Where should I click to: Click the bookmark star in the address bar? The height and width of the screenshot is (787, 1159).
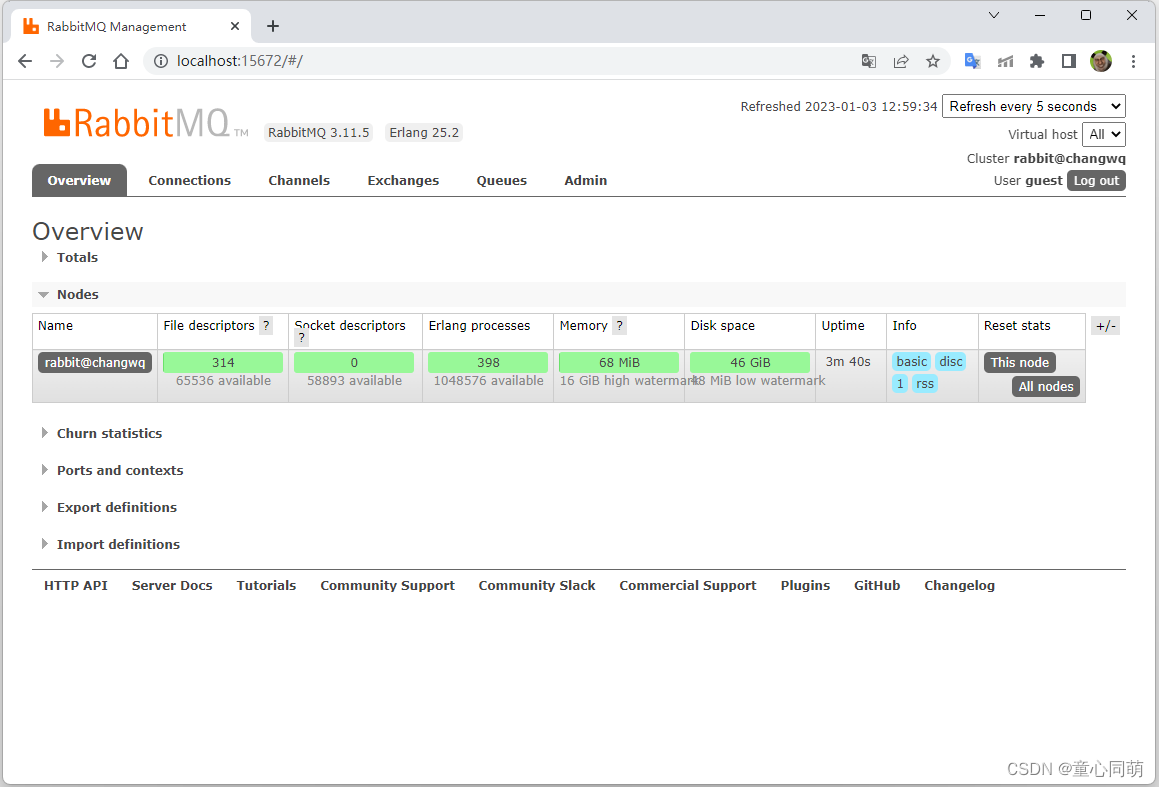933,61
